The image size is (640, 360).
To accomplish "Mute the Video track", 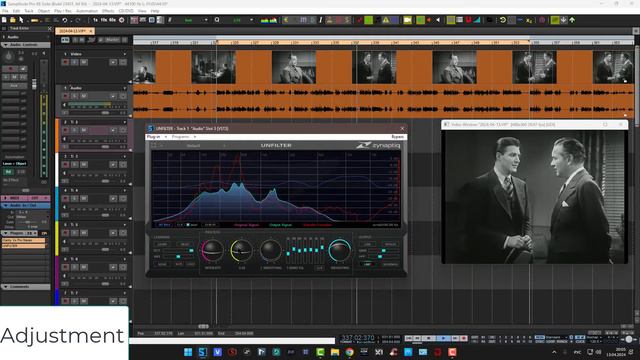I will [84, 62].
